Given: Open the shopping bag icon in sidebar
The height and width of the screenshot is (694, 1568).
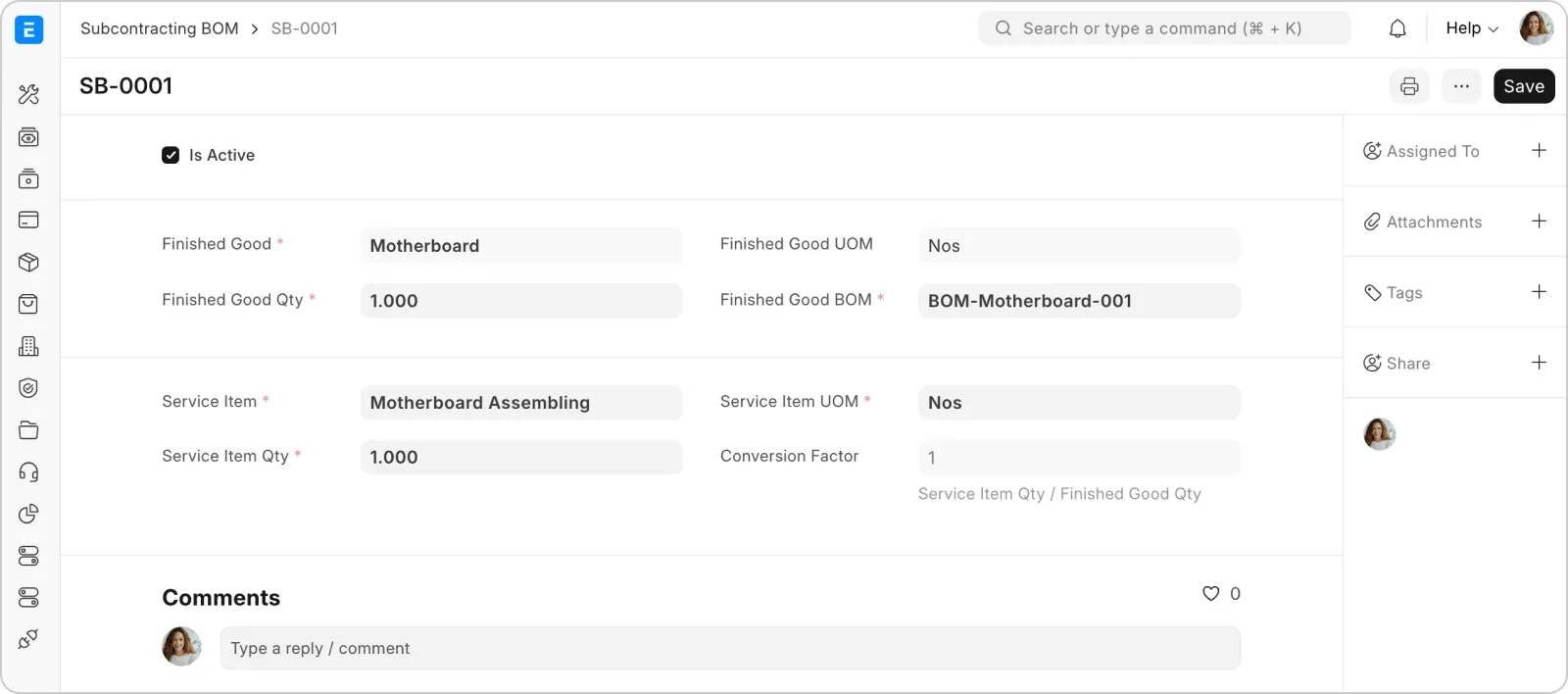Looking at the screenshot, I should click(28, 304).
